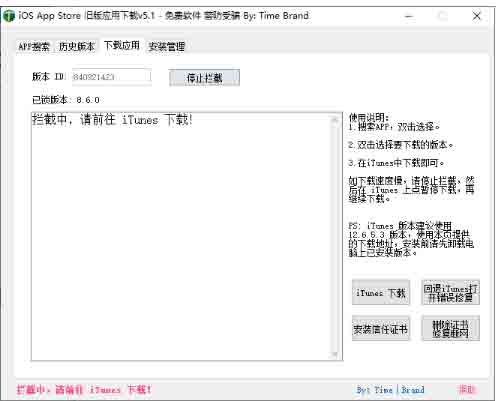Go to the 安装管理 tab
This screenshot has height=401, width=496.
click(167, 46)
